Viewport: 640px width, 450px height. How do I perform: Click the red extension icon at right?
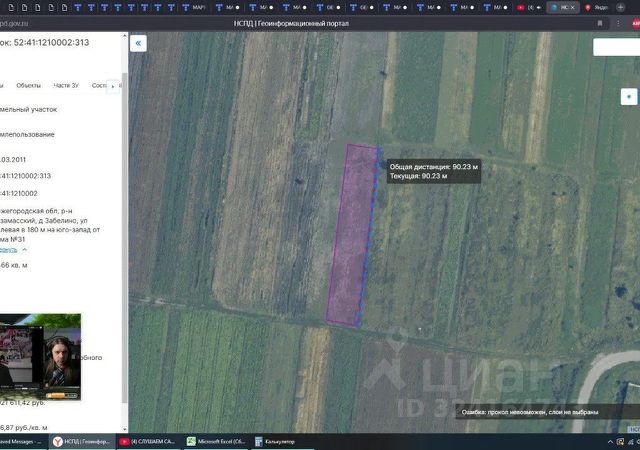point(636,24)
